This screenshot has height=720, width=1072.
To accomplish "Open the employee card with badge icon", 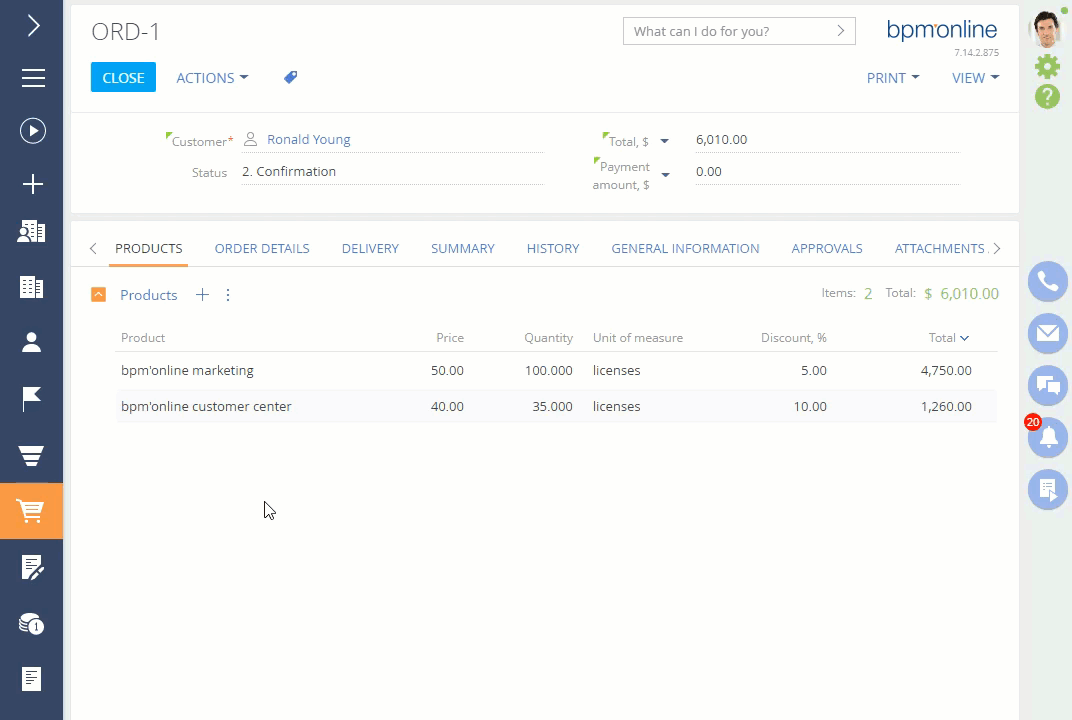I will (x=31, y=232).
